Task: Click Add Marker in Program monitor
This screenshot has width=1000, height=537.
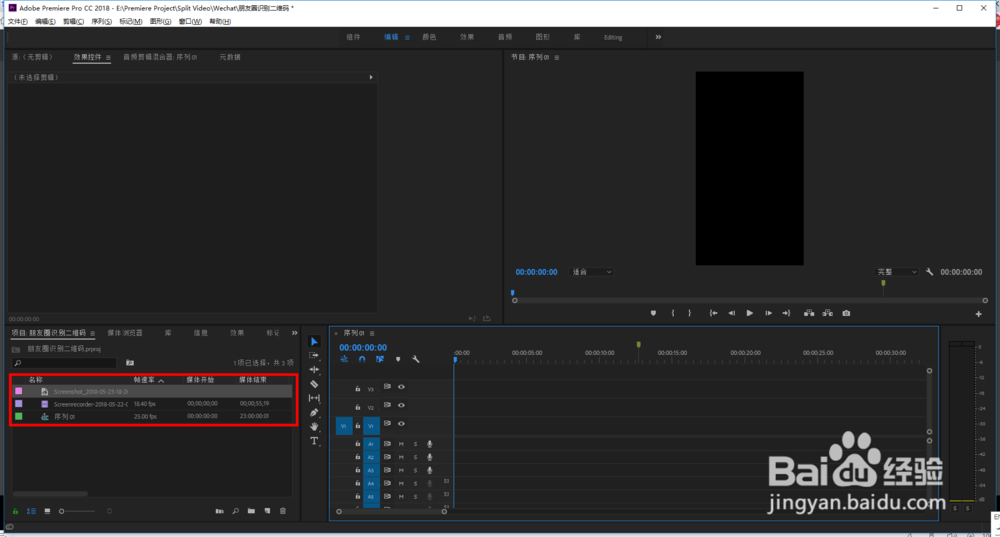Action: (653, 313)
